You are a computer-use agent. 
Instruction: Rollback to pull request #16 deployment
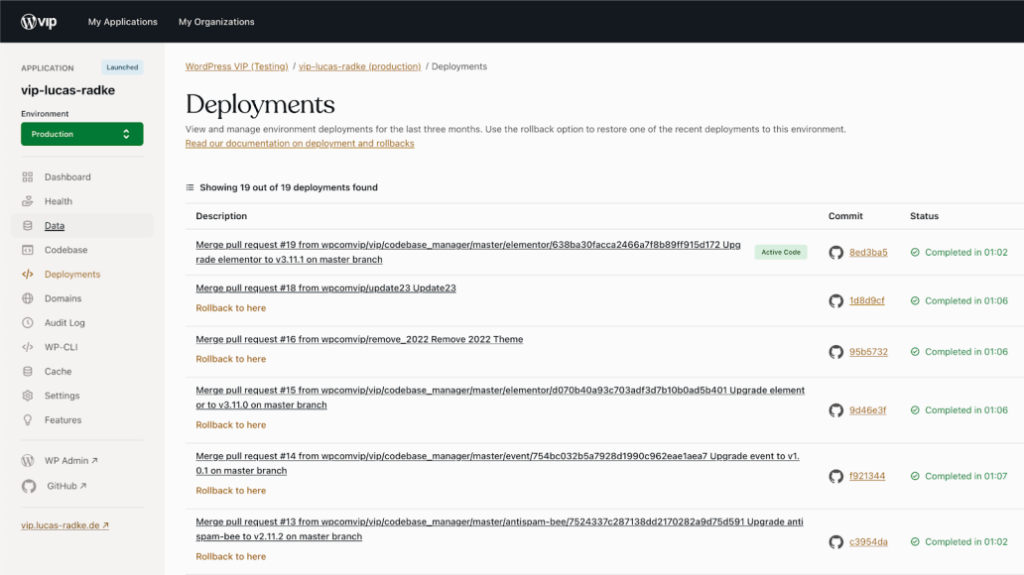[231, 359]
